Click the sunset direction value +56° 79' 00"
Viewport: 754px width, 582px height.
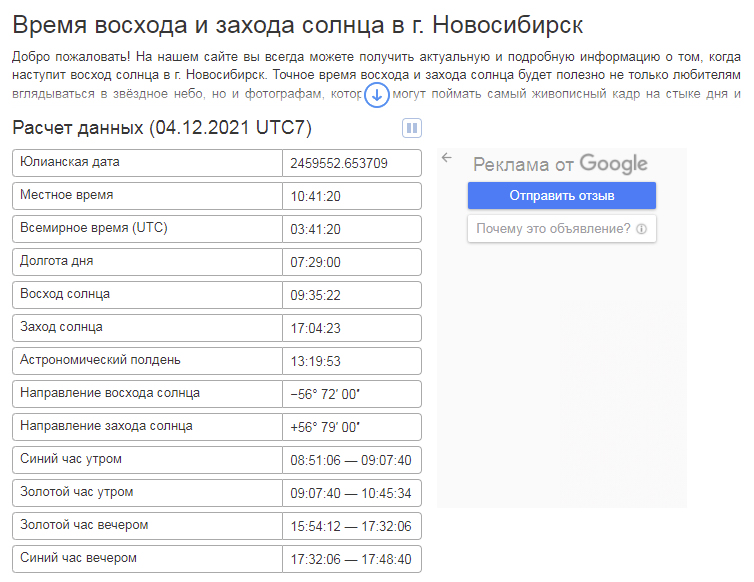[x=325, y=427]
